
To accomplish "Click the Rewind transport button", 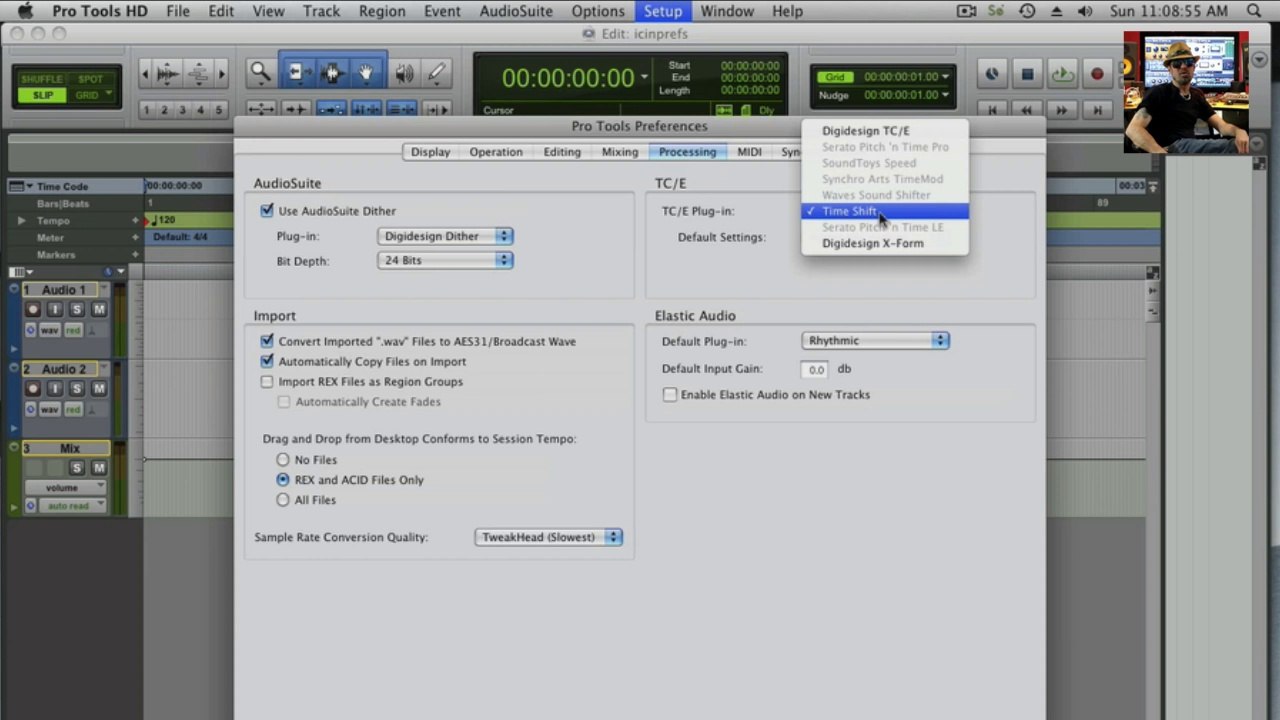I will coord(1027,110).
